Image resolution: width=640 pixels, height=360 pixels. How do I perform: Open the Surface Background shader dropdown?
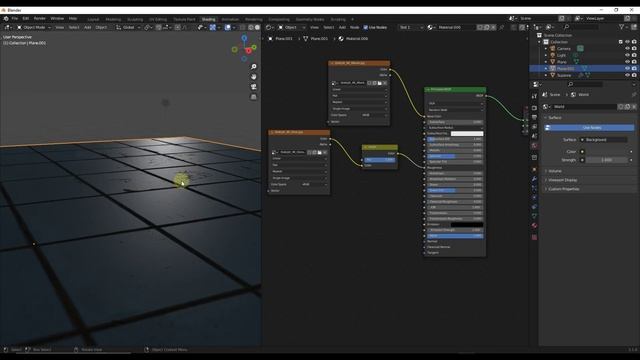pyautogui.click(x=603, y=140)
